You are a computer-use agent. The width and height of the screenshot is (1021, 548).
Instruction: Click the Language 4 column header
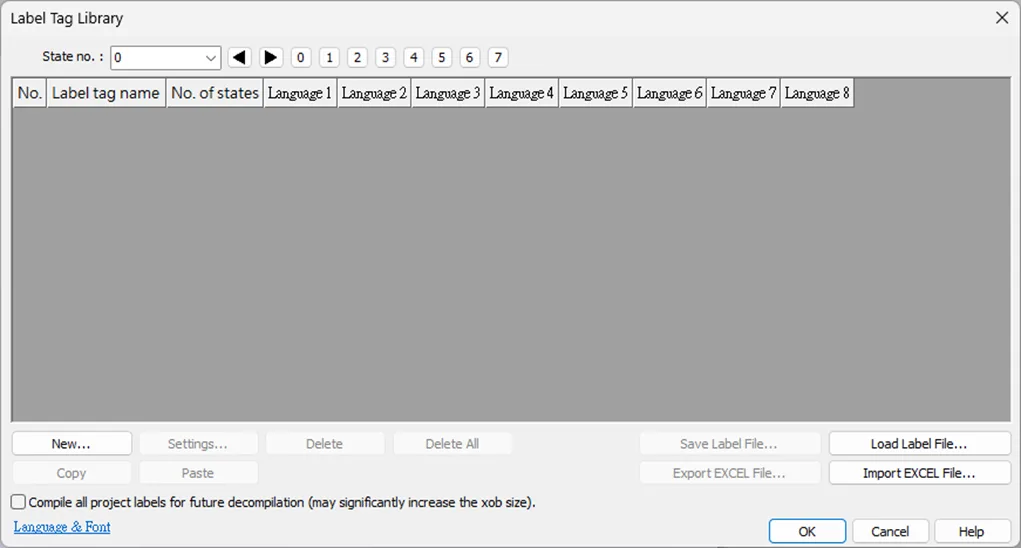[522, 93]
